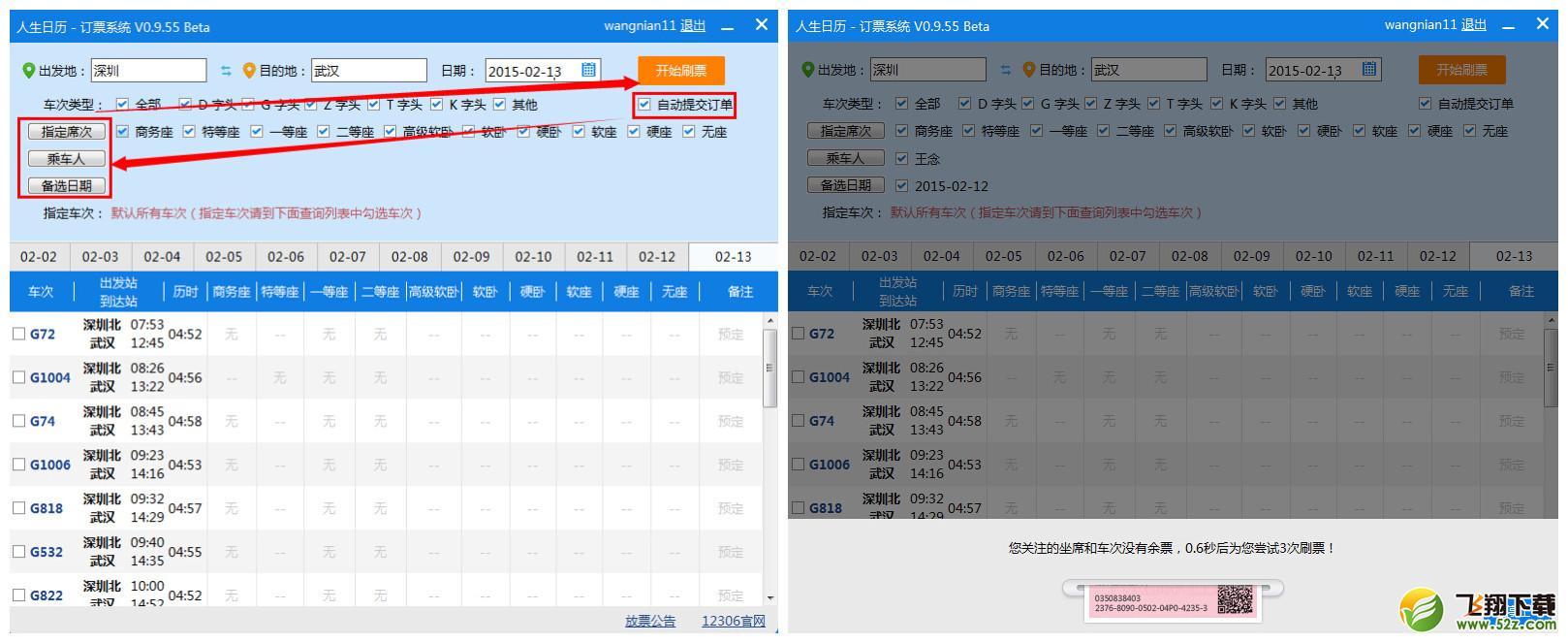Viewport: 1568px width, 643px height.
Task: Open calendar icon in dimmed right window
Action: pos(1368,69)
